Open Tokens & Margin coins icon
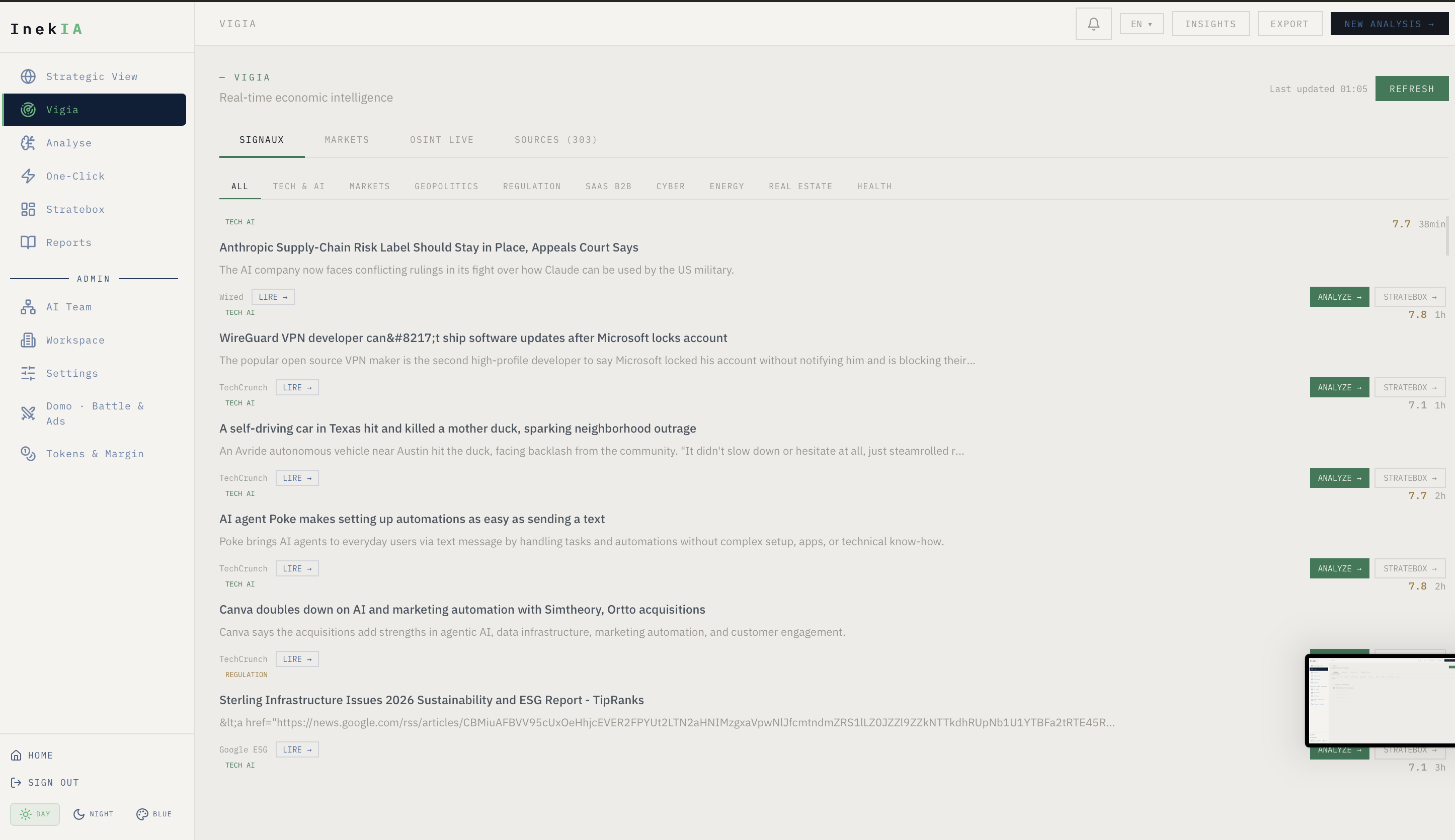Screen dimensions: 1455x840 pos(28,454)
